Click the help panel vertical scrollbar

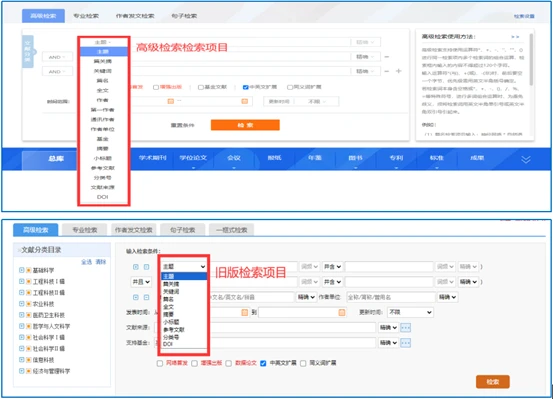[531, 59]
